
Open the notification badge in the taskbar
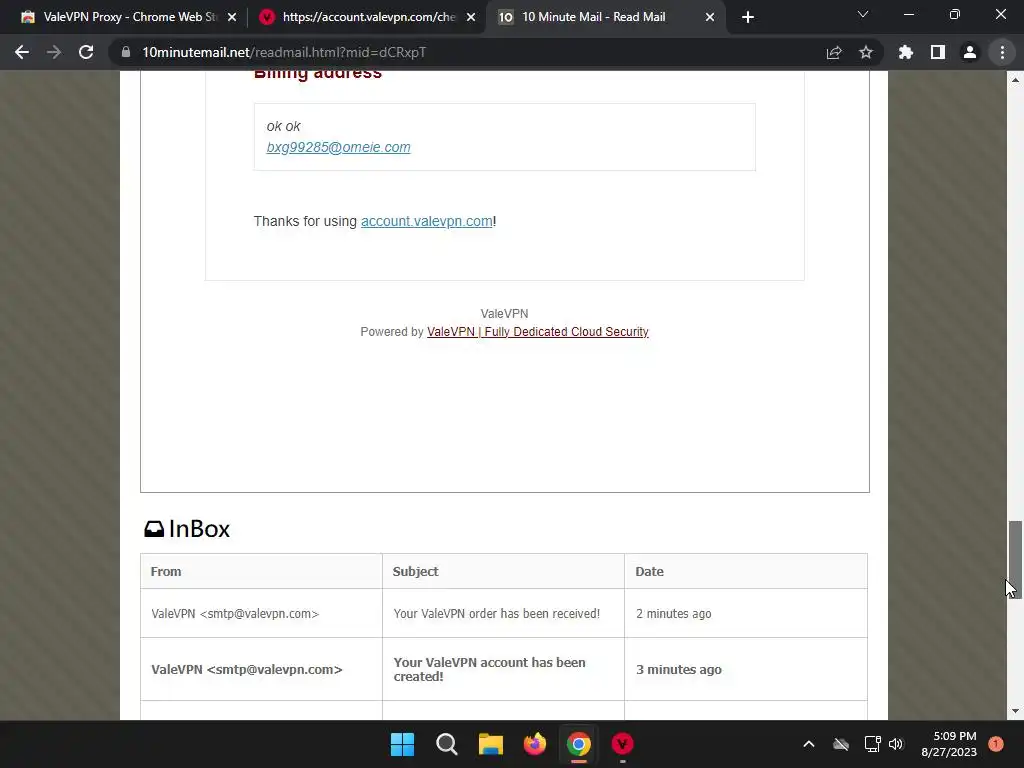point(996,744)
